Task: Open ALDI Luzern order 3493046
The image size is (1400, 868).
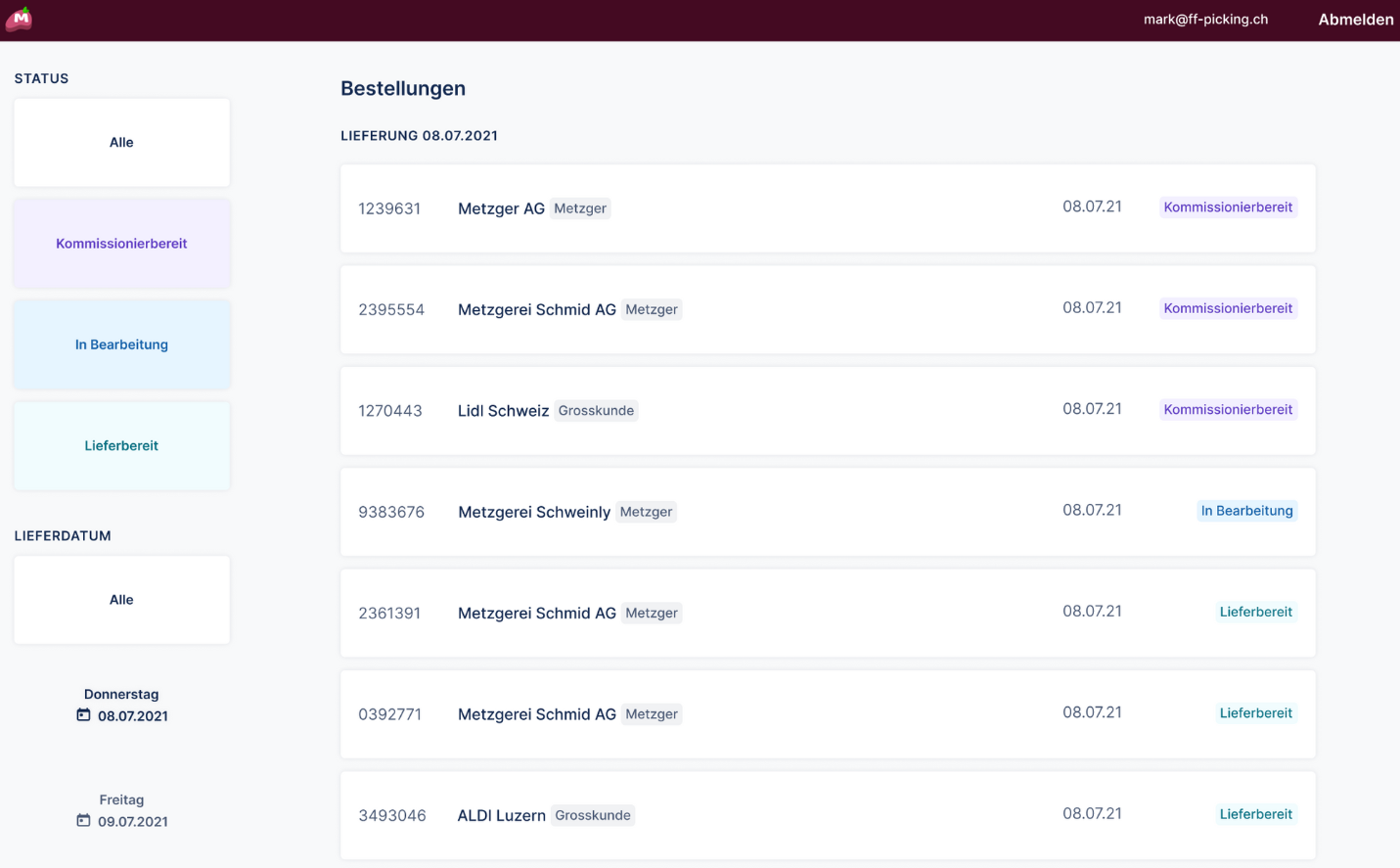Action: pos(827,815)
